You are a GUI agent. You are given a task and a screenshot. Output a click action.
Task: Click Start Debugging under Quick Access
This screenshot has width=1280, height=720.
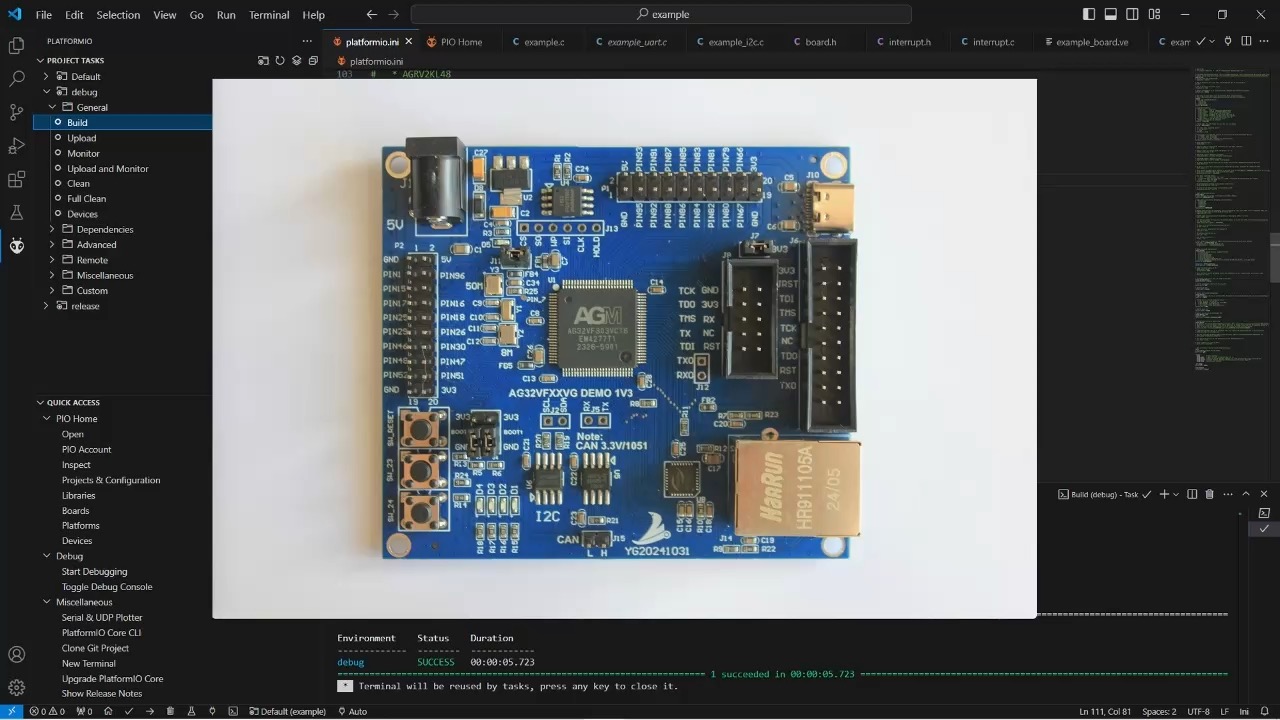click(x=94, y=572)
